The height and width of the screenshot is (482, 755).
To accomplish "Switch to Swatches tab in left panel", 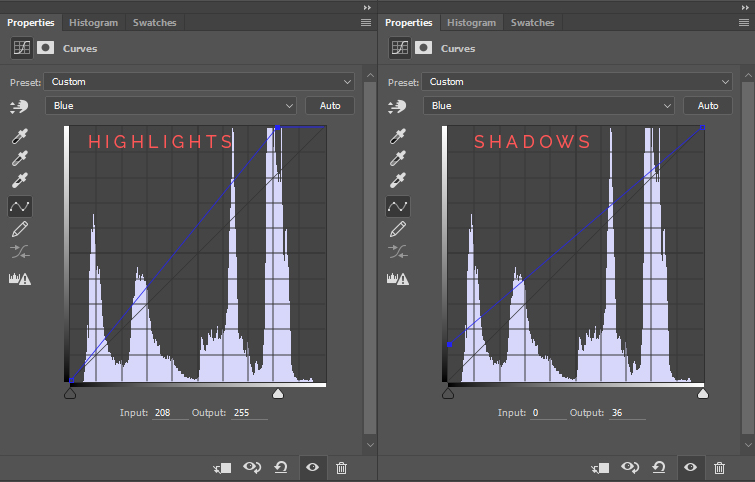I will click(x=155, y=23).
